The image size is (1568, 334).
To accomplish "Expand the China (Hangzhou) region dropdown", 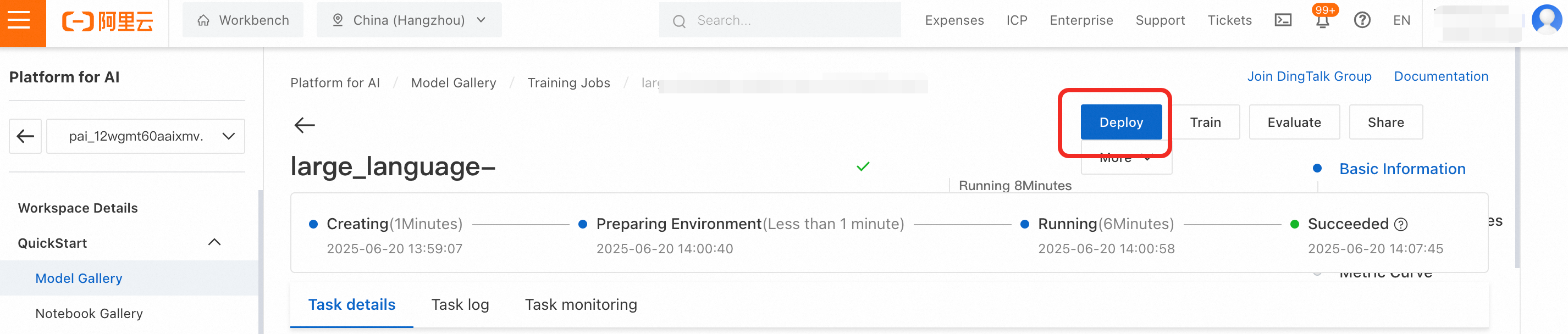I will point(408,21).
